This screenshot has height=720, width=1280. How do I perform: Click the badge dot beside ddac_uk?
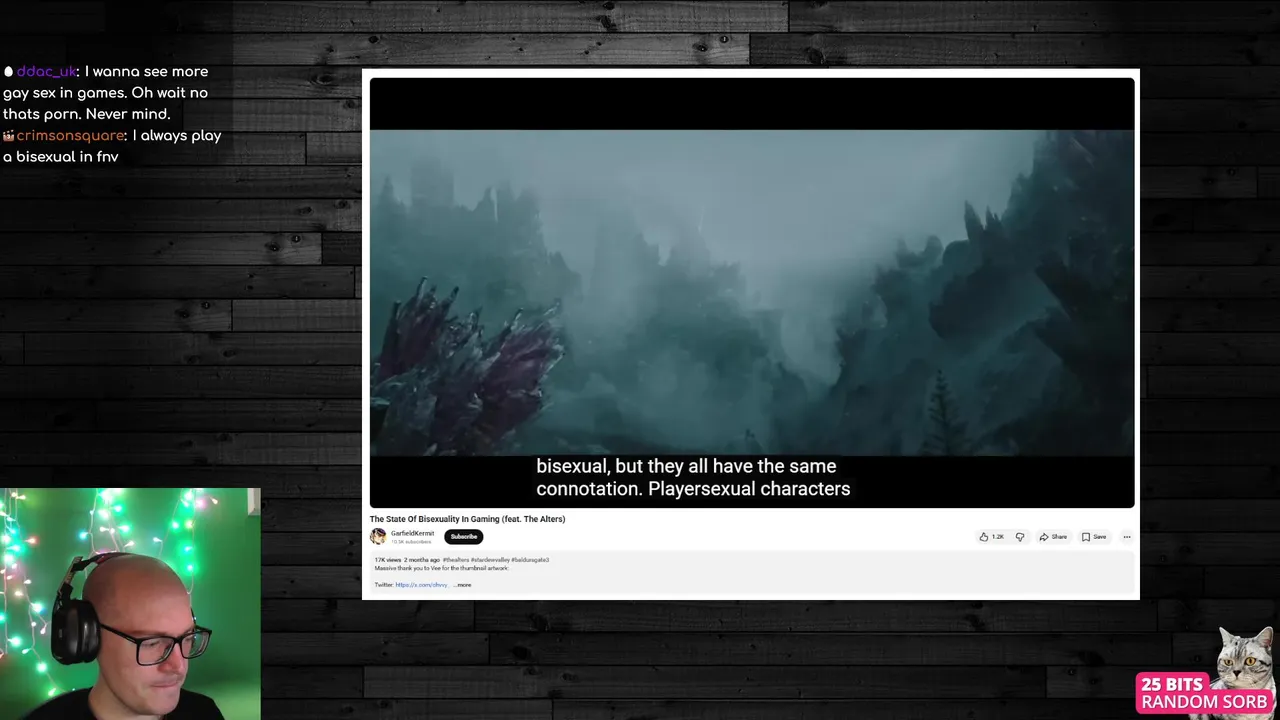8,72
